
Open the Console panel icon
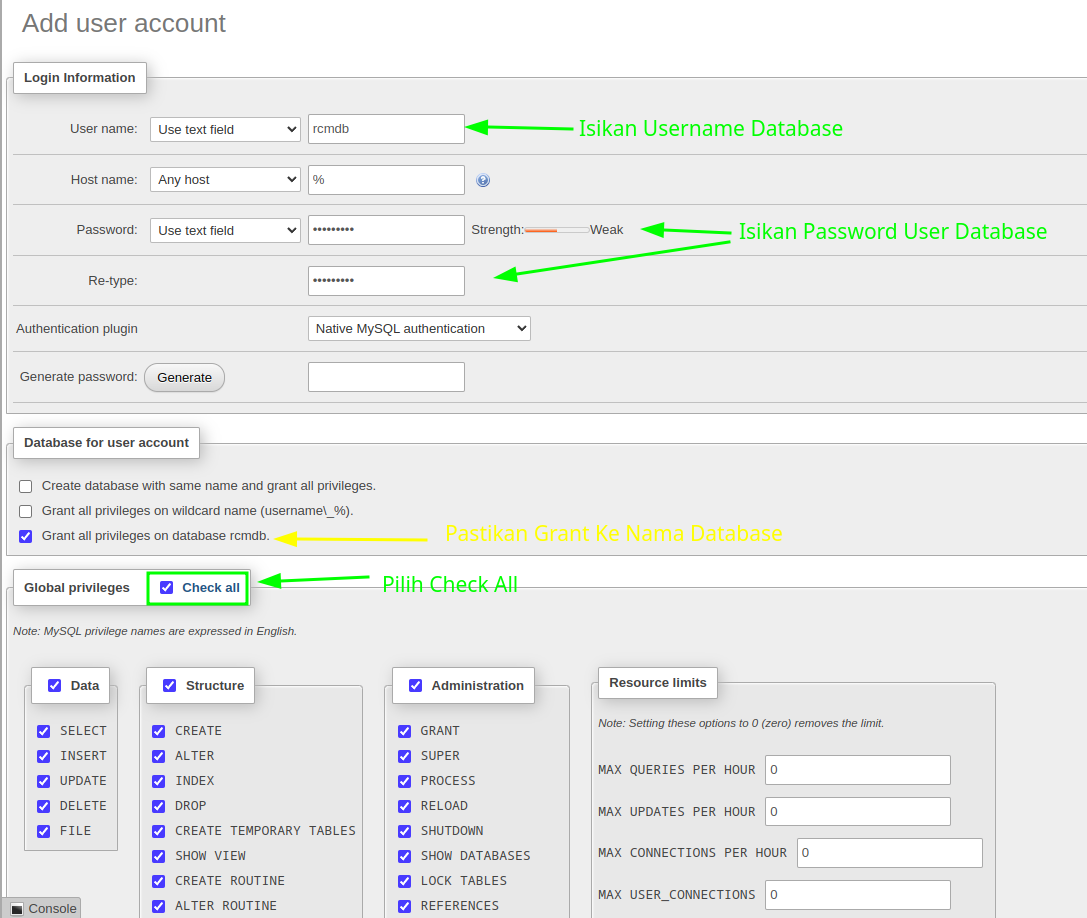[17, 908]
